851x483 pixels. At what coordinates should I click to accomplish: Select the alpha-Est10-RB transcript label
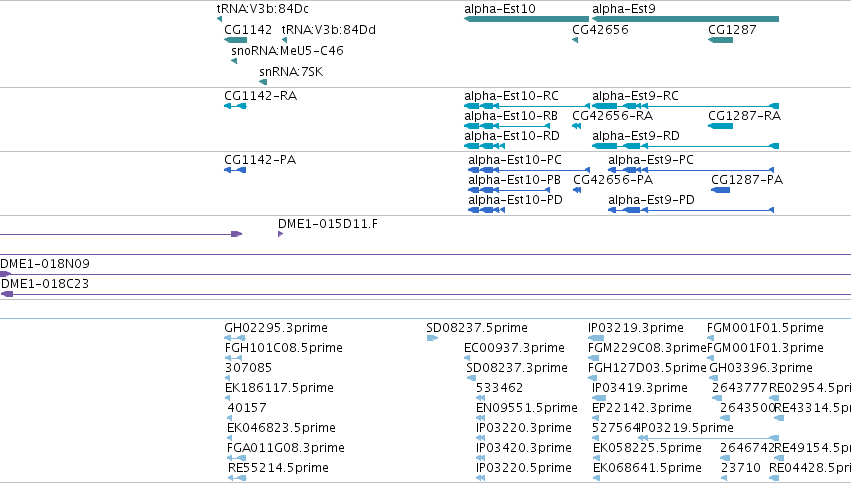pyautogui.click(x=511, y=116)
